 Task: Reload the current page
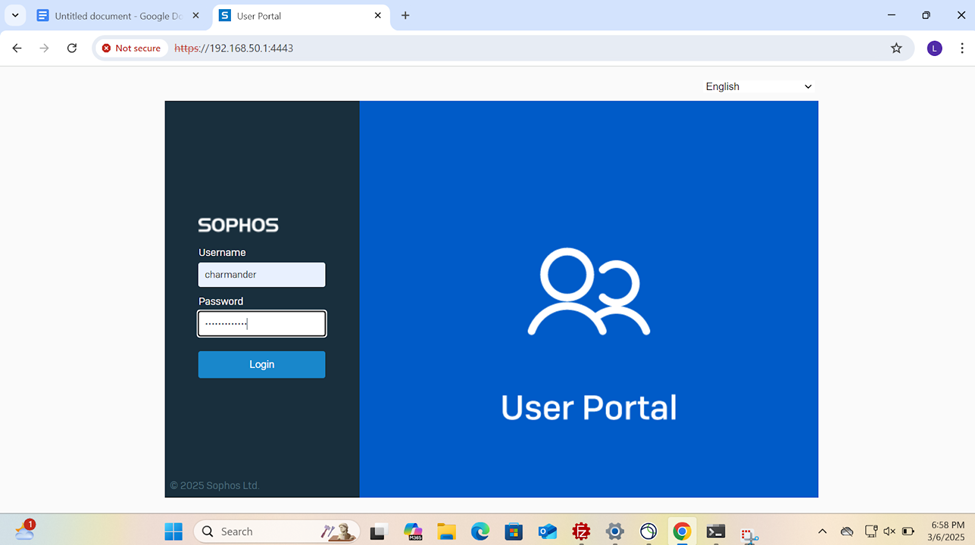(72, 48)
